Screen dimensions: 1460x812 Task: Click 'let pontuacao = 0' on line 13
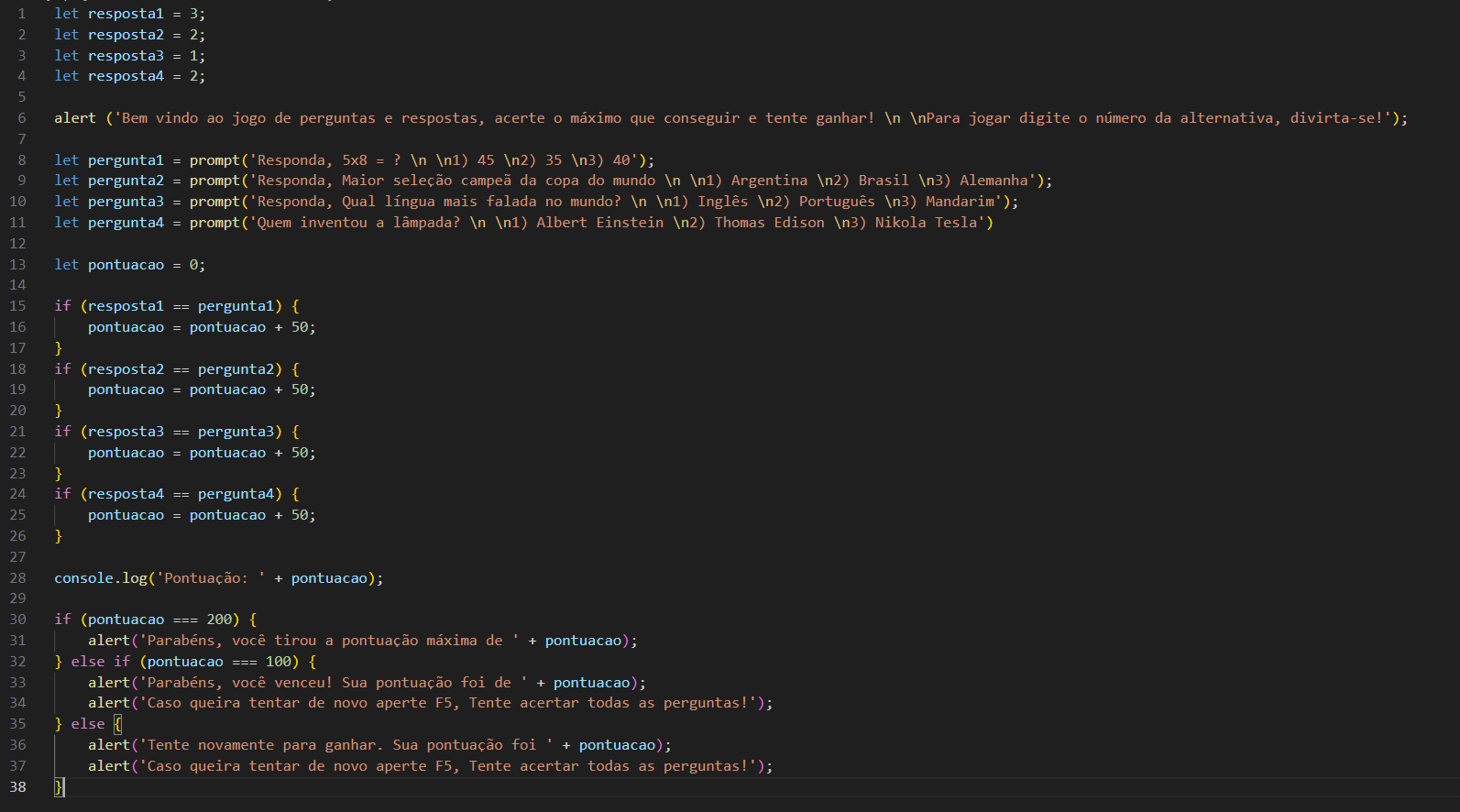(x=130, y=265)
